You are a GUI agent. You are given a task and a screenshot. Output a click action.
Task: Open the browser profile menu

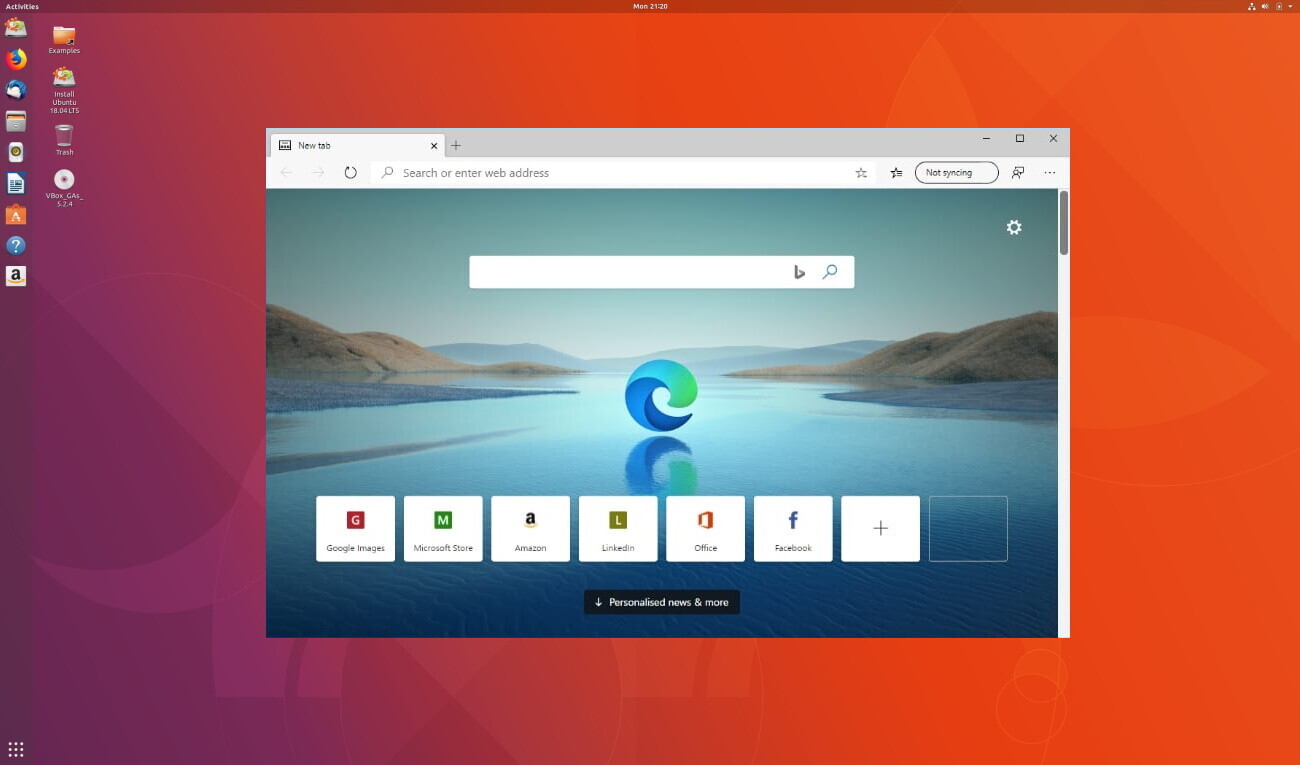point(1017,172)
